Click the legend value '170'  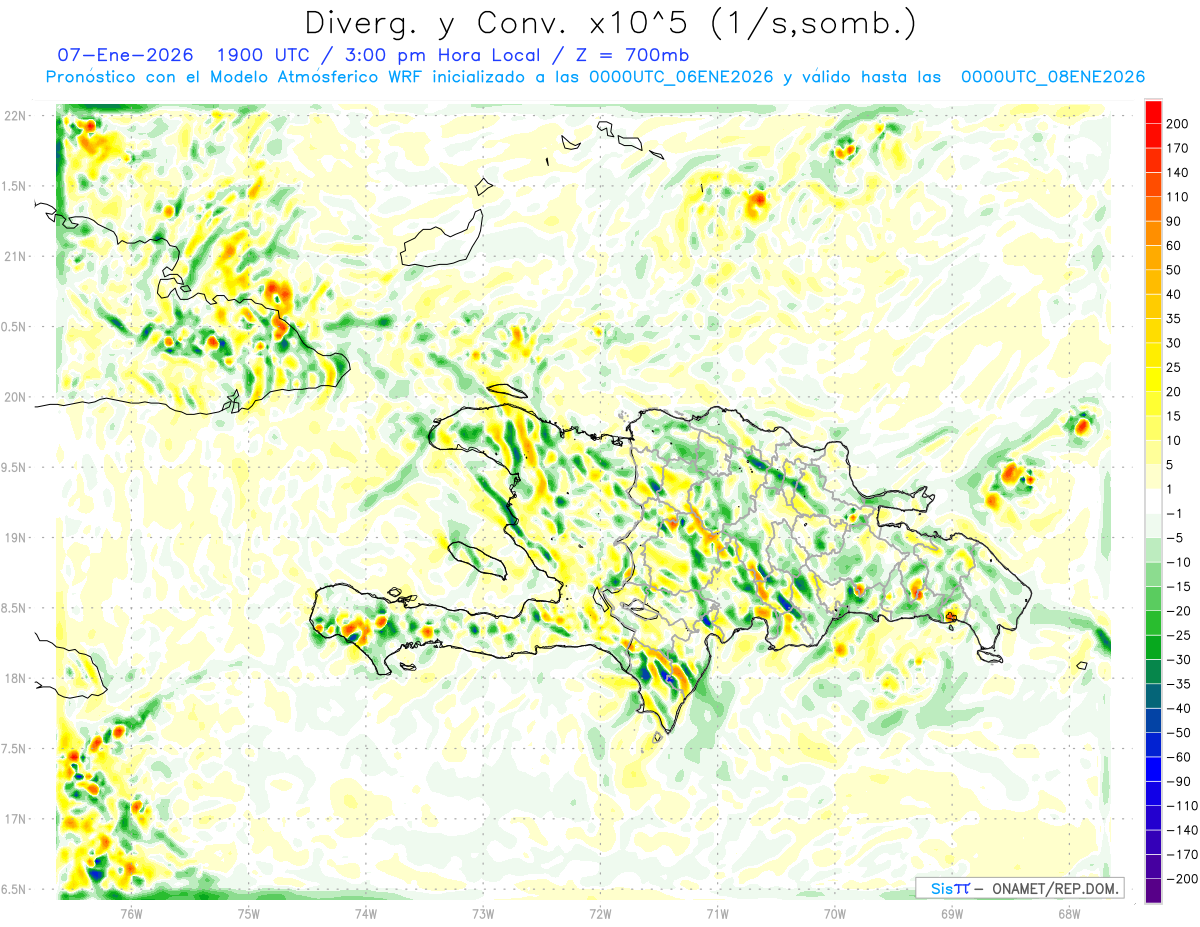point(1177,148)
